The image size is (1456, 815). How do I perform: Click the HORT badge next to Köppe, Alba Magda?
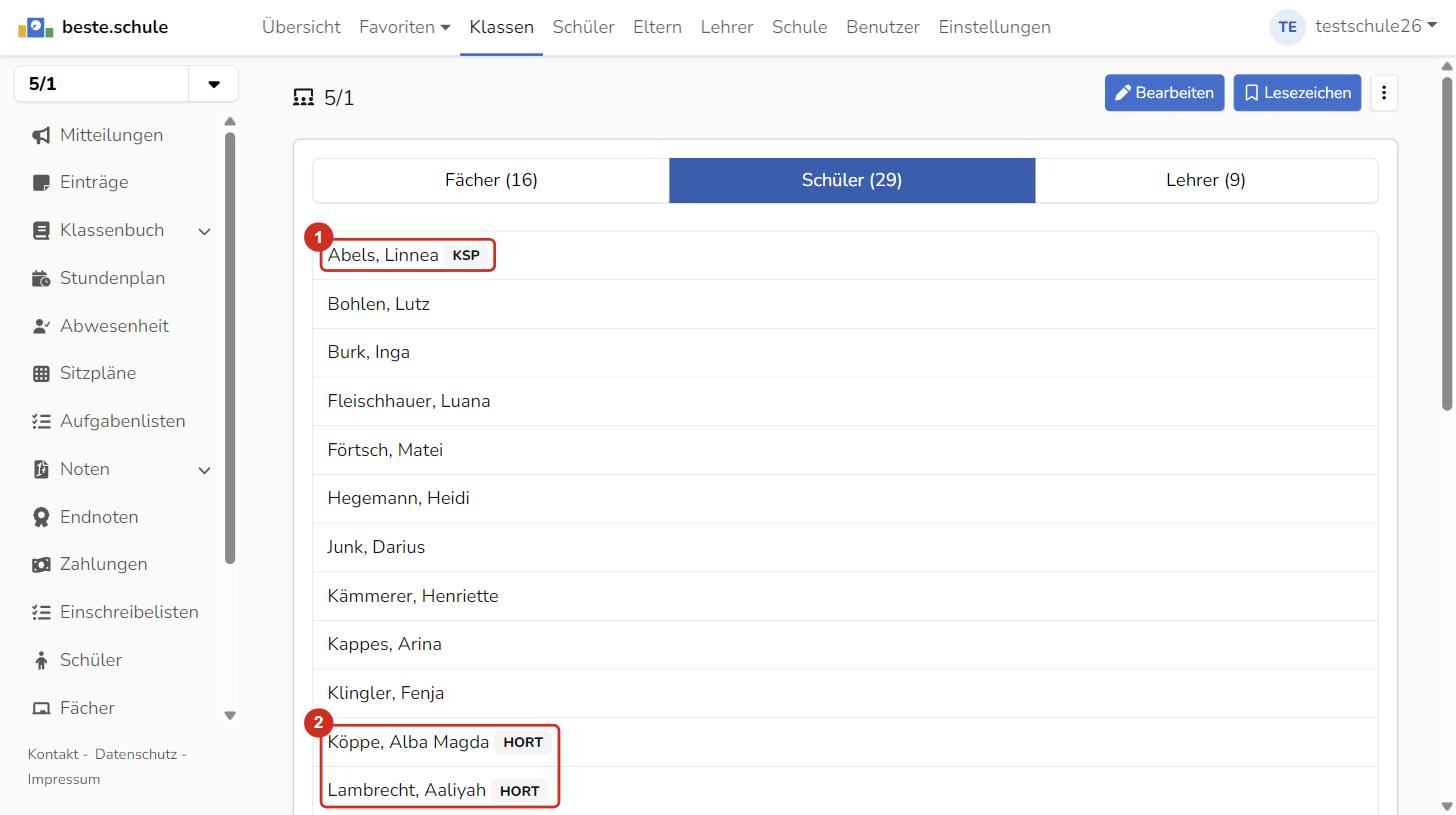(523, 742)
